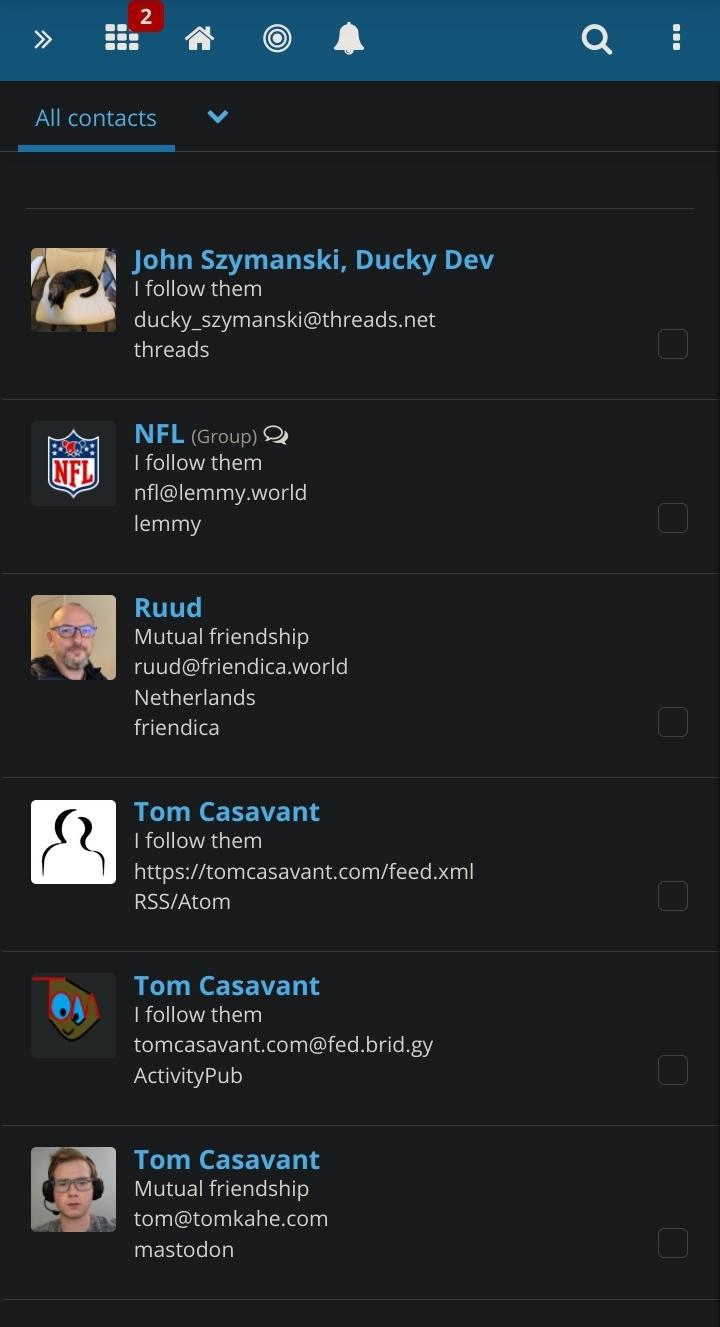Check the box for ActivityPub Tom Casavant
720x1327 pixels.
point(673,1070)
